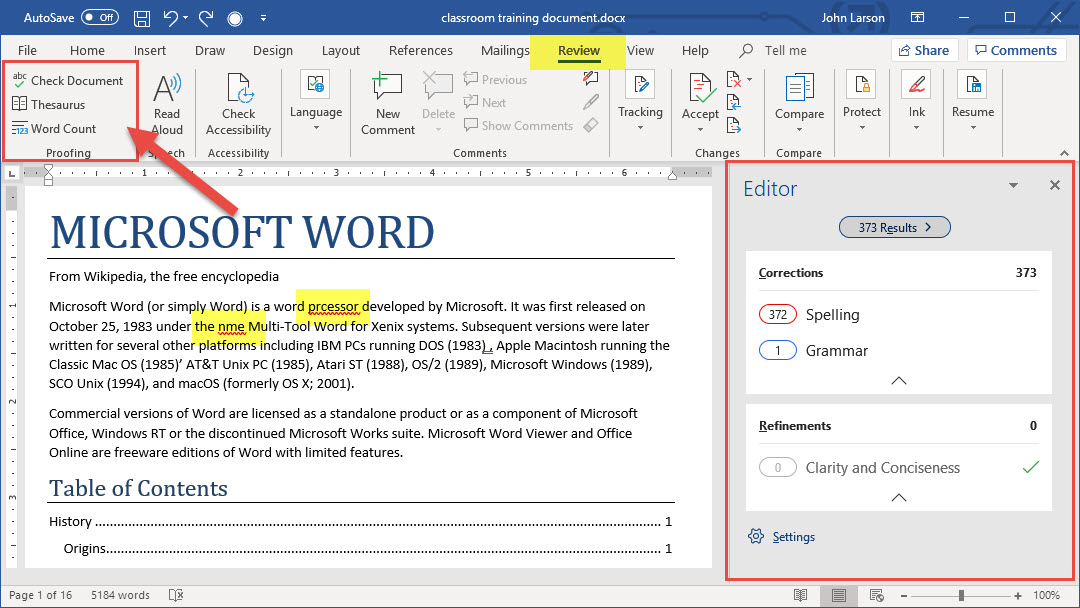This screenshot has width=1080, height=608.
Task: Click the Save icon in title bar
Action: click(142, 18)
